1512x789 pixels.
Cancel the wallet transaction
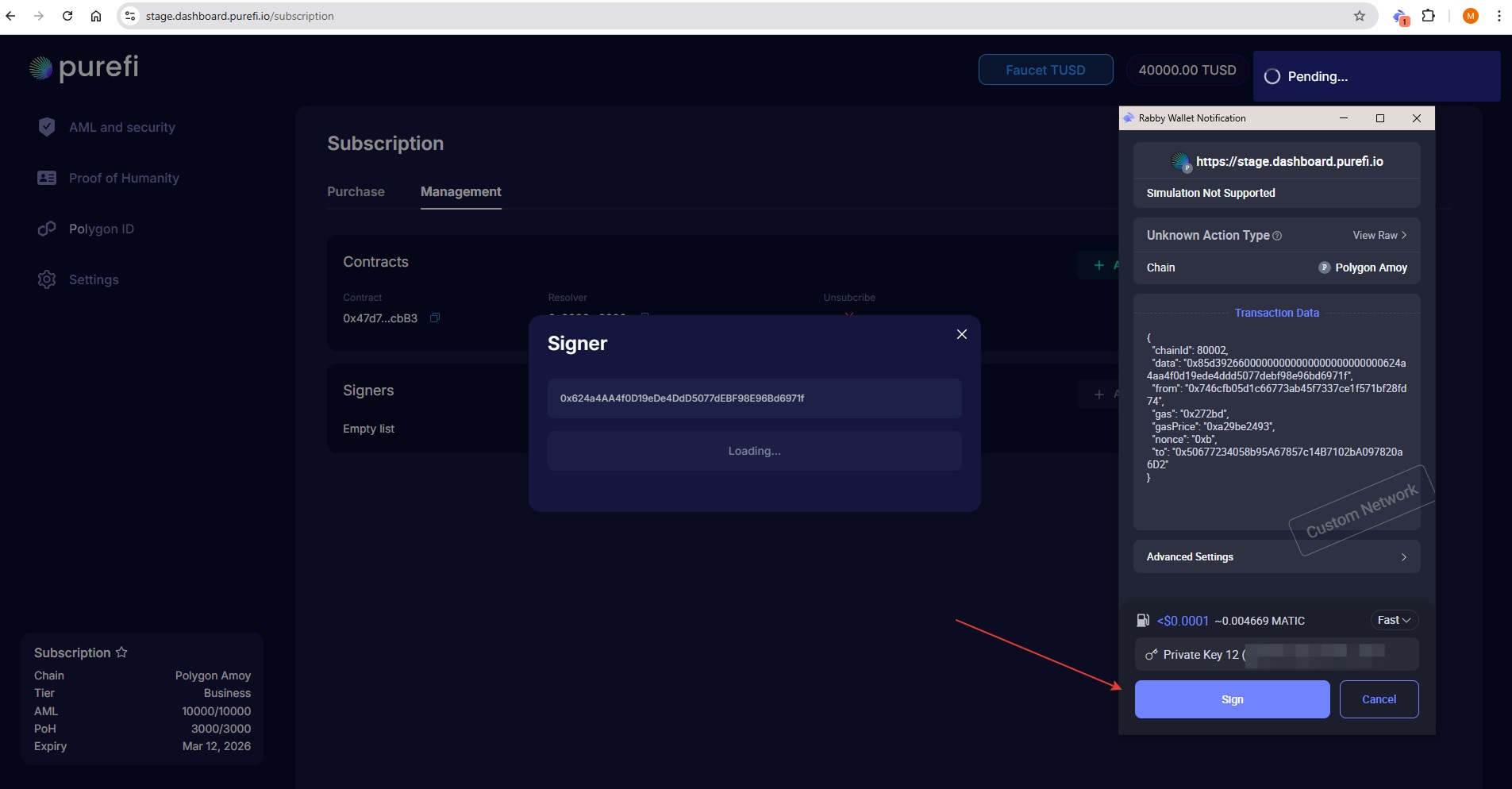[1379, 699]
